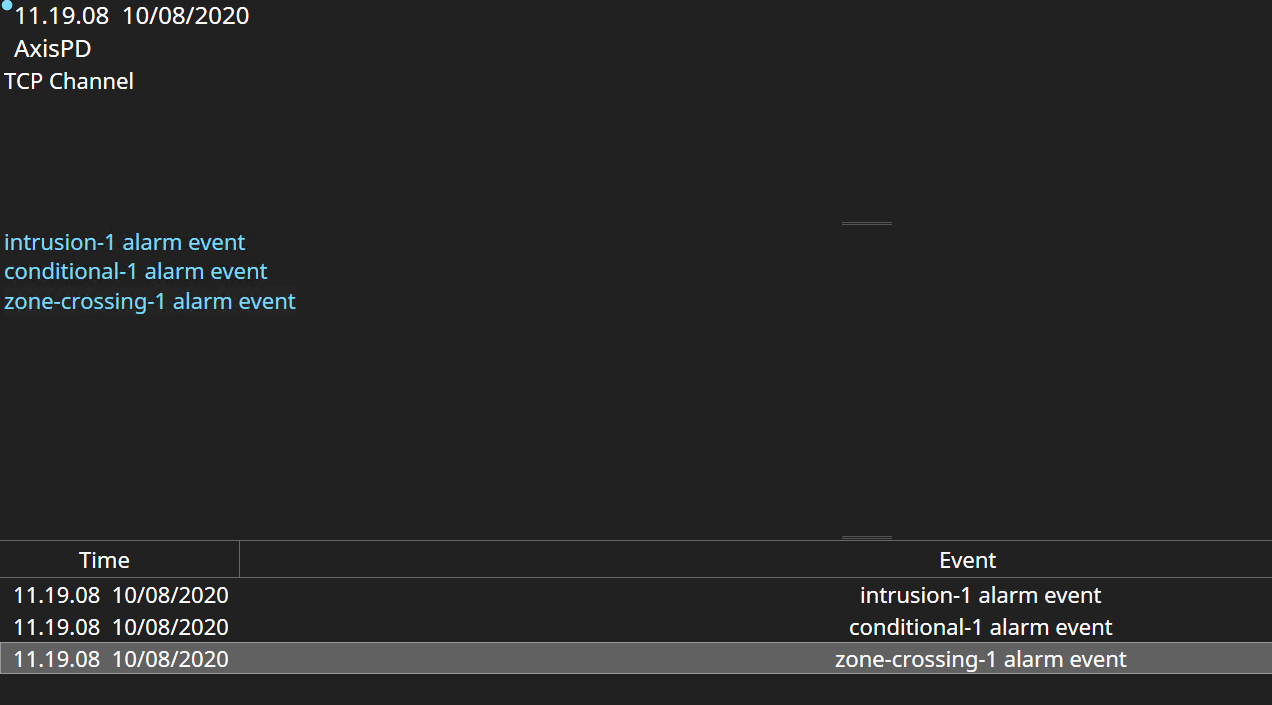Image resolution: width=1272 pixels, height=705 pixels.
Task: Click the timestamp heading at the top
Action: pos(132,16)
